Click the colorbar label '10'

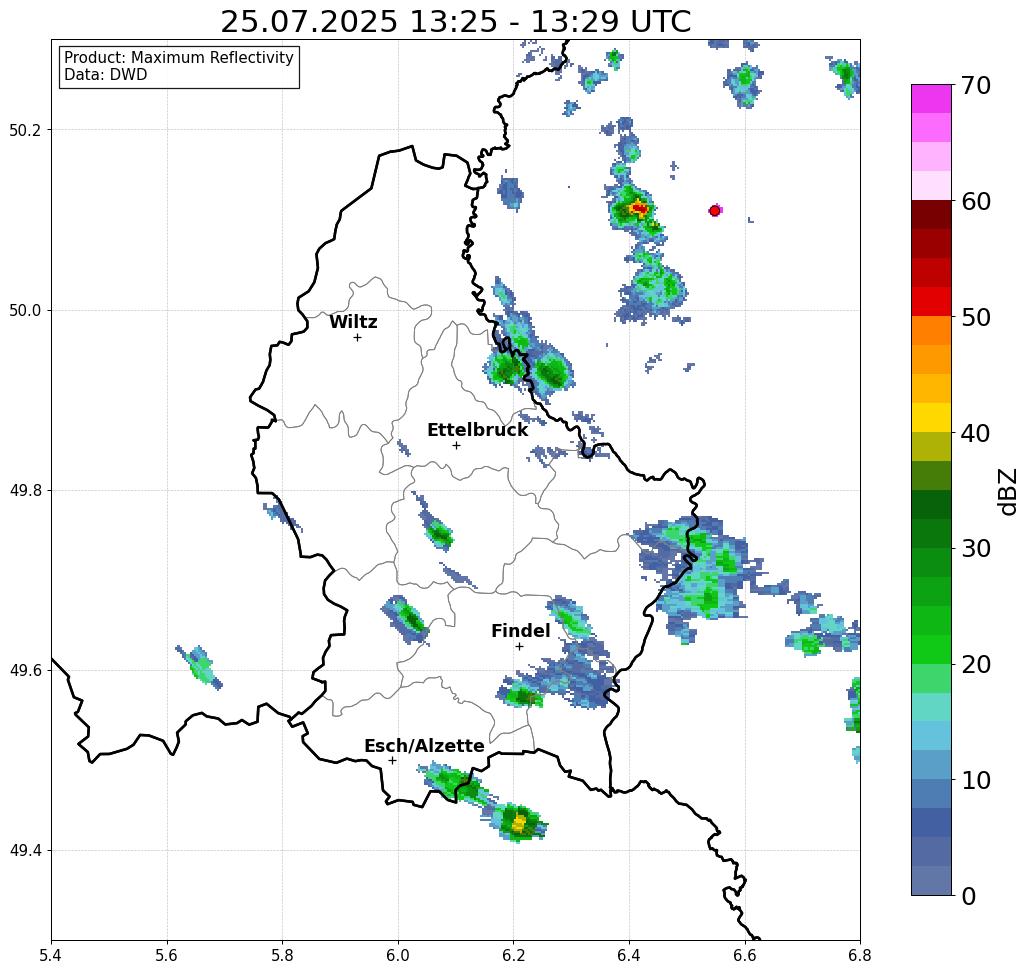975,780
